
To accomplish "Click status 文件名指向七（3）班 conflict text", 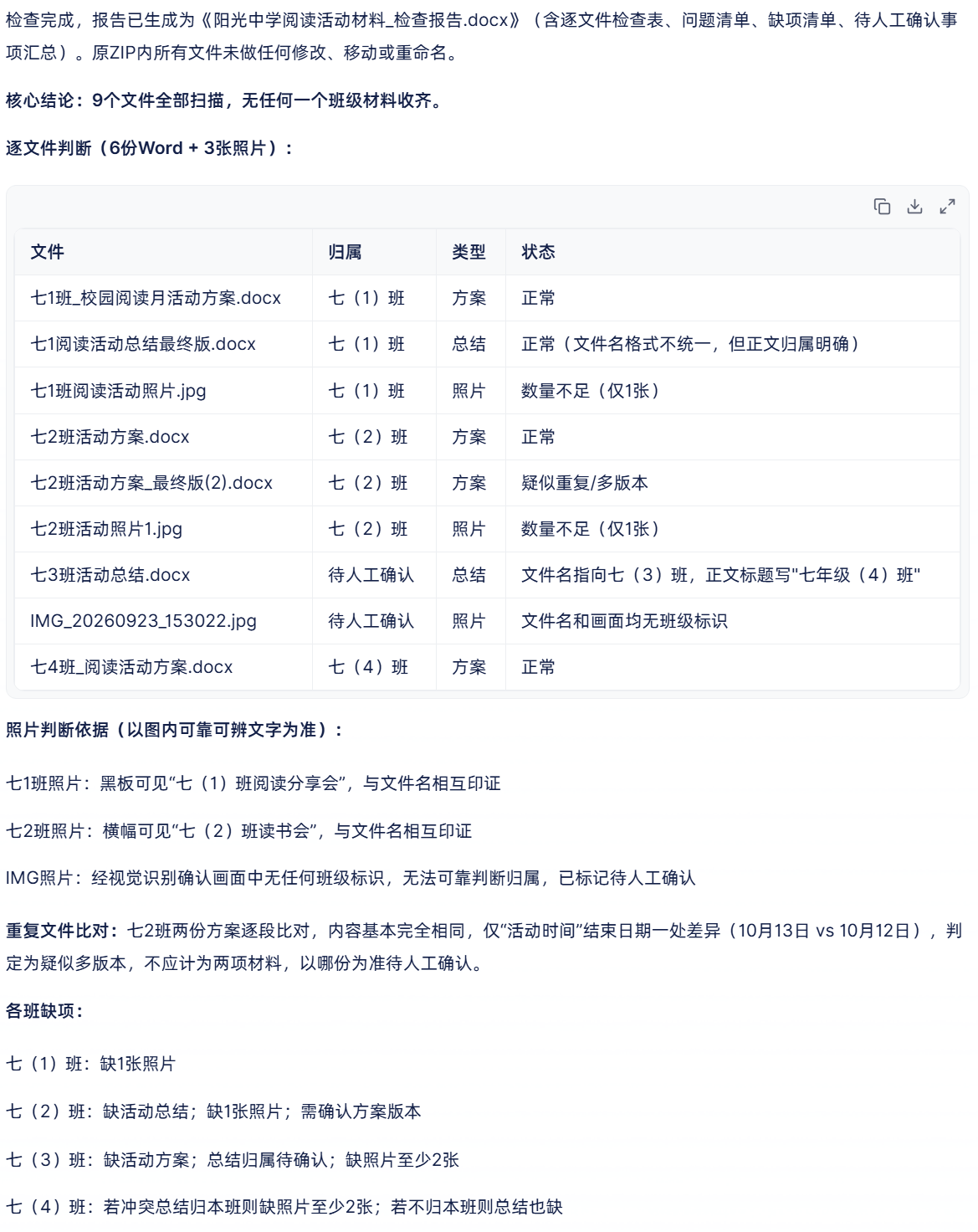I will [x=721, y=575].
